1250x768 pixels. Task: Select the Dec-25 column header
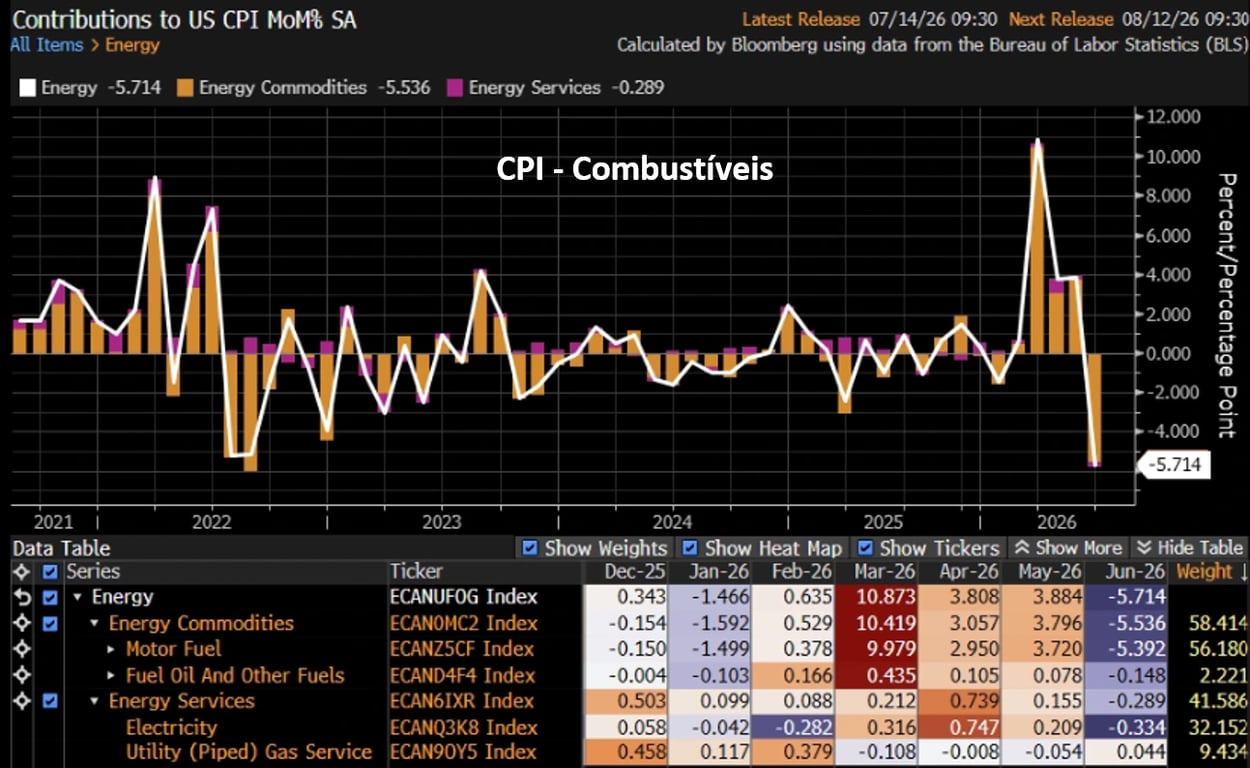coord(633,572)
